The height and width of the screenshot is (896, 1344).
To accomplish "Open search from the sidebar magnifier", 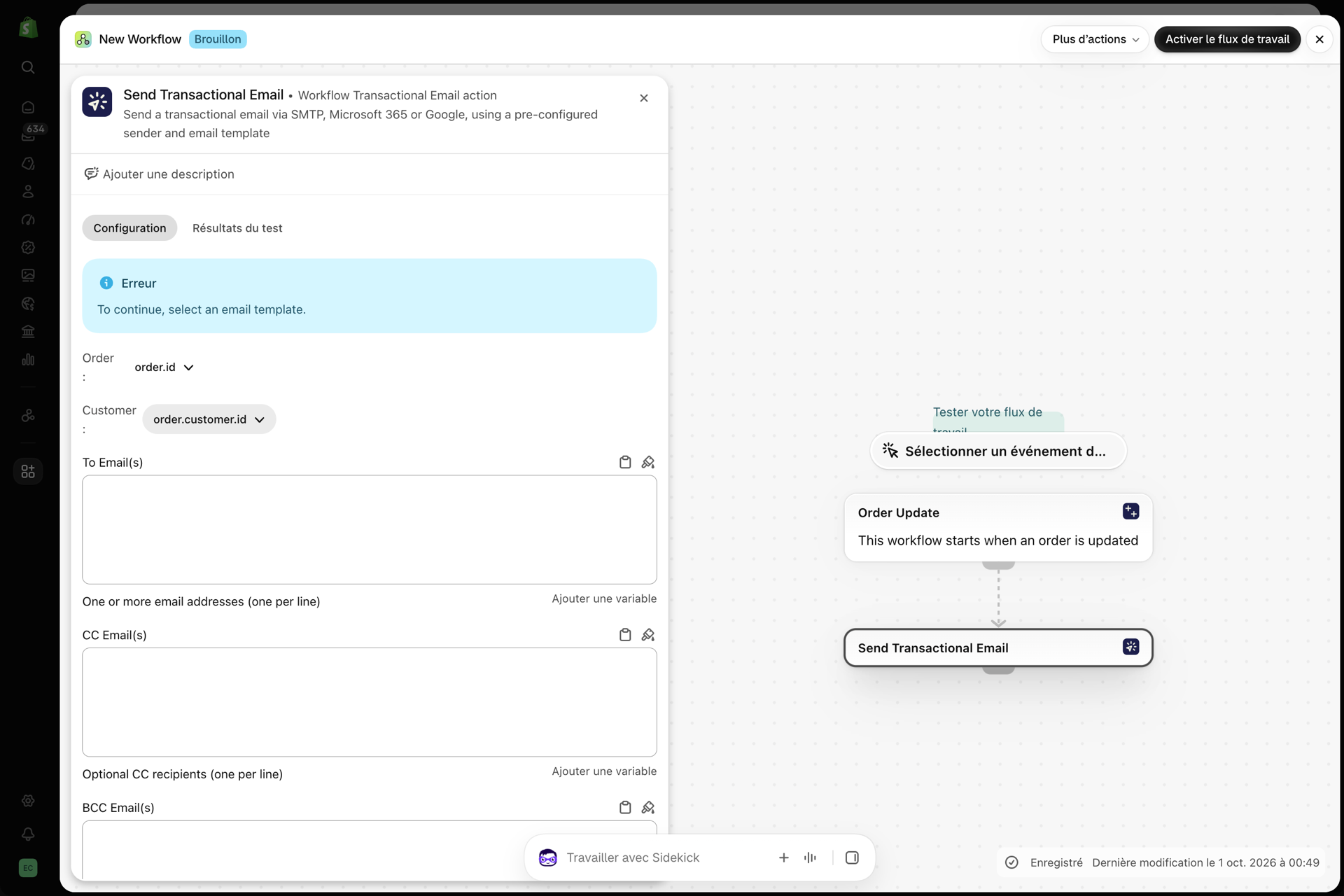I will click(28, 67).
